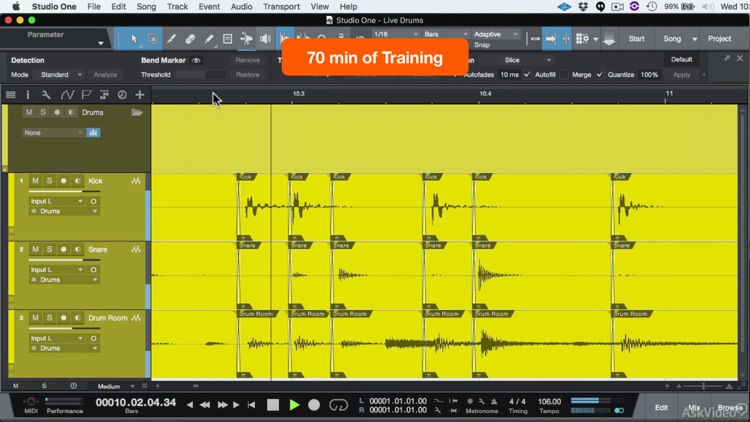Open the Mix console button

(694, 408)
